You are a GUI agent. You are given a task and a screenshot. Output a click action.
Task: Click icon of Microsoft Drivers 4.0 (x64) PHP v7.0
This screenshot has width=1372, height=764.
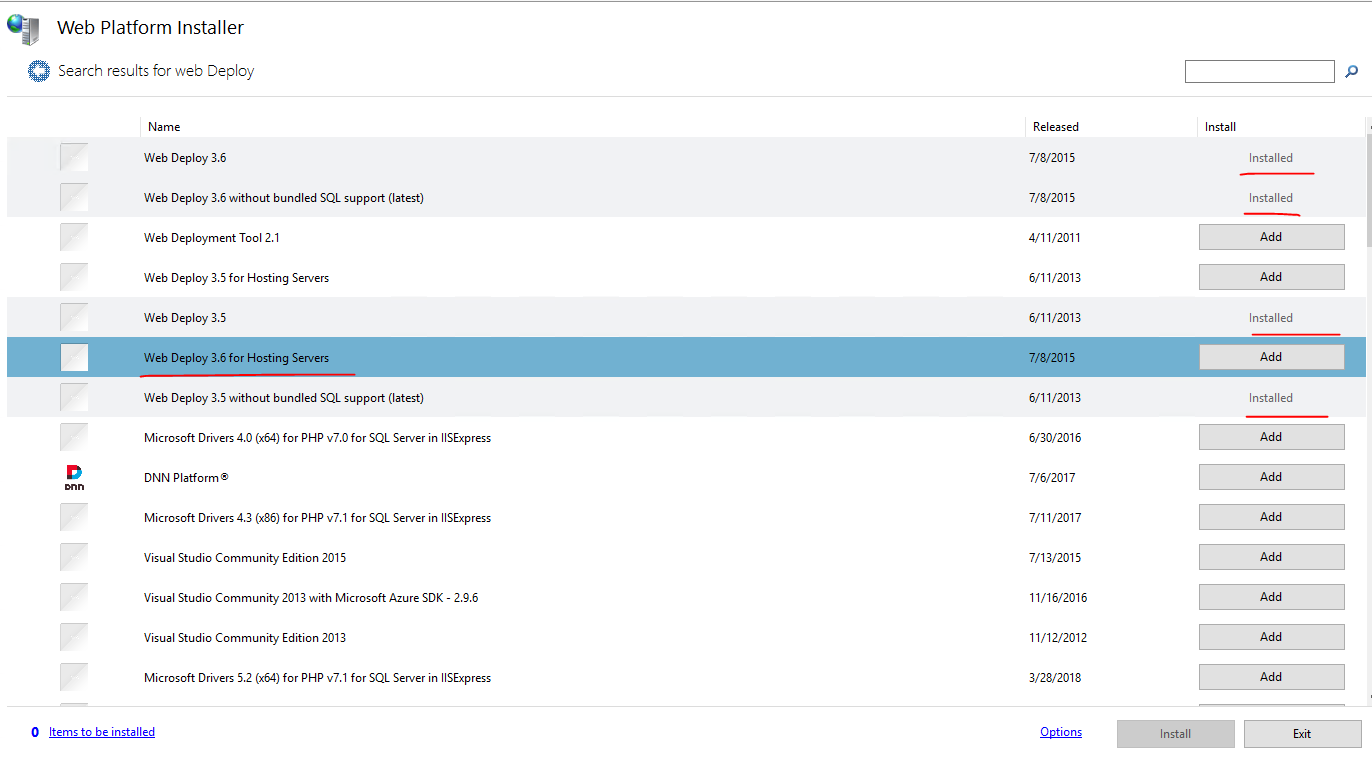click(74, 437)
